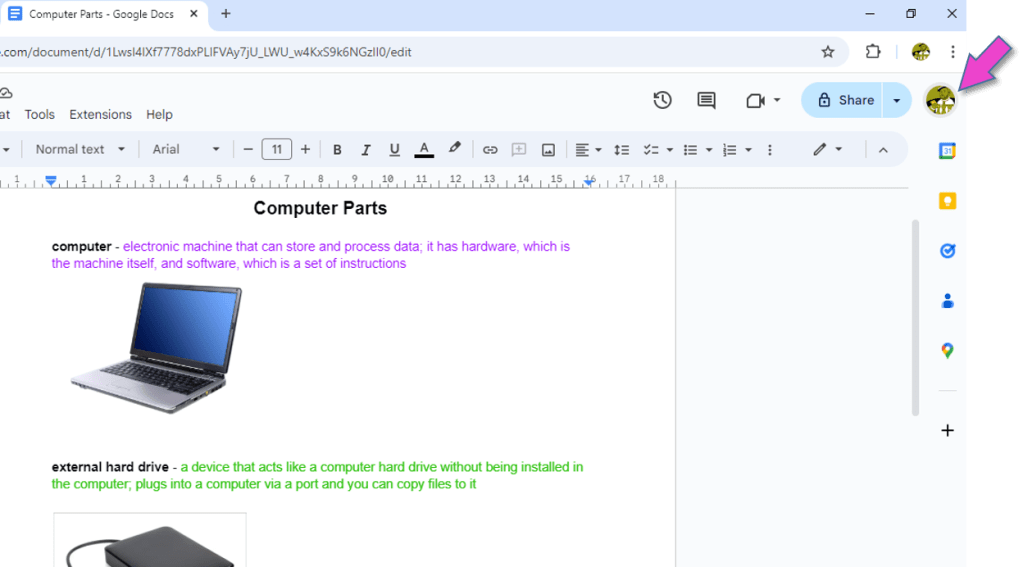Toggle italic formatting
This screenshot has height=567, width=1023.
[366, 150]
